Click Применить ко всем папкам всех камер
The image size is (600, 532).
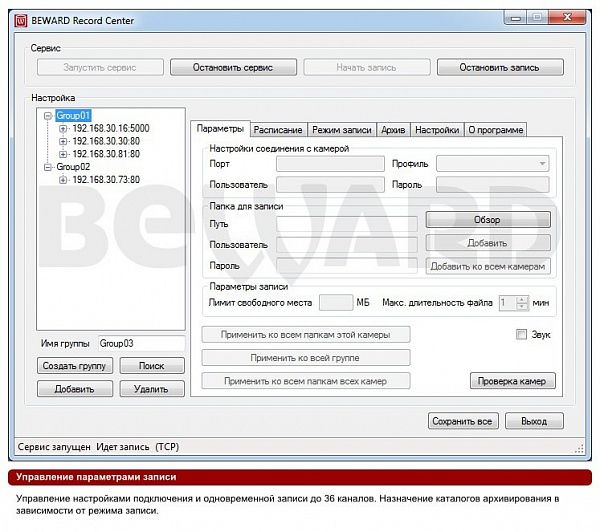pos(306,381)
